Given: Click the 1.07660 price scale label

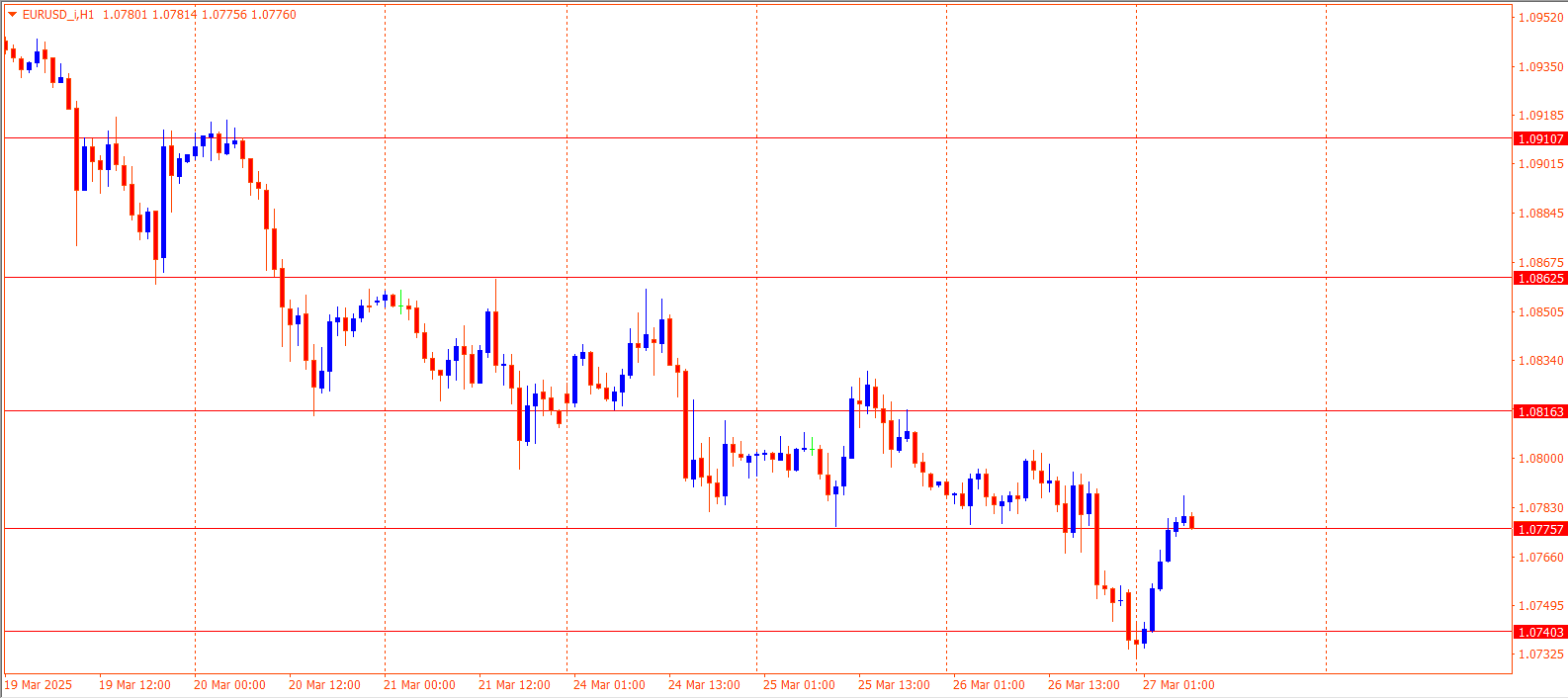Looking at the screenshot, I should (1541, 558).
